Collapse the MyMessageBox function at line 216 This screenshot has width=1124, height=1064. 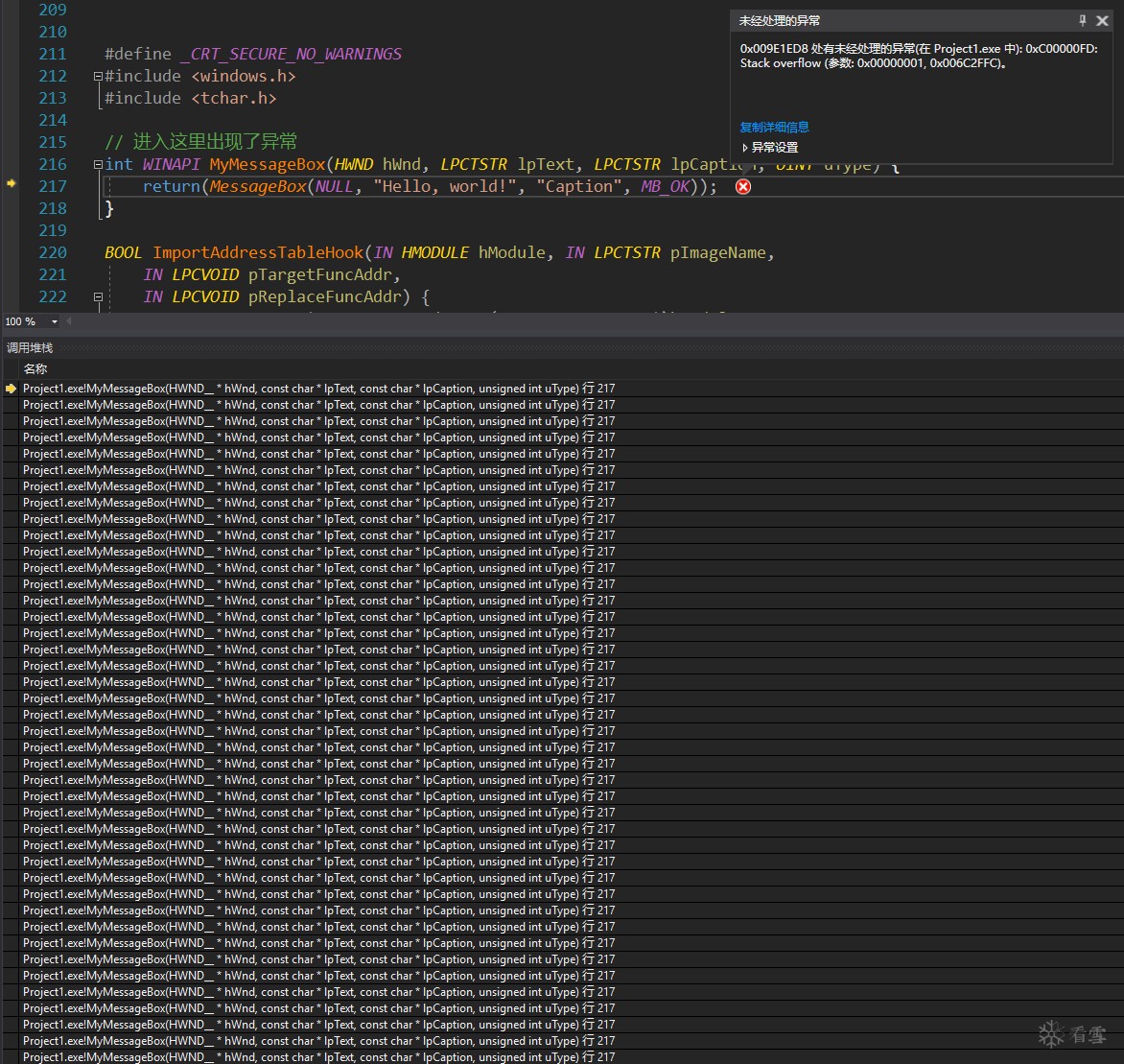(98, 164)
